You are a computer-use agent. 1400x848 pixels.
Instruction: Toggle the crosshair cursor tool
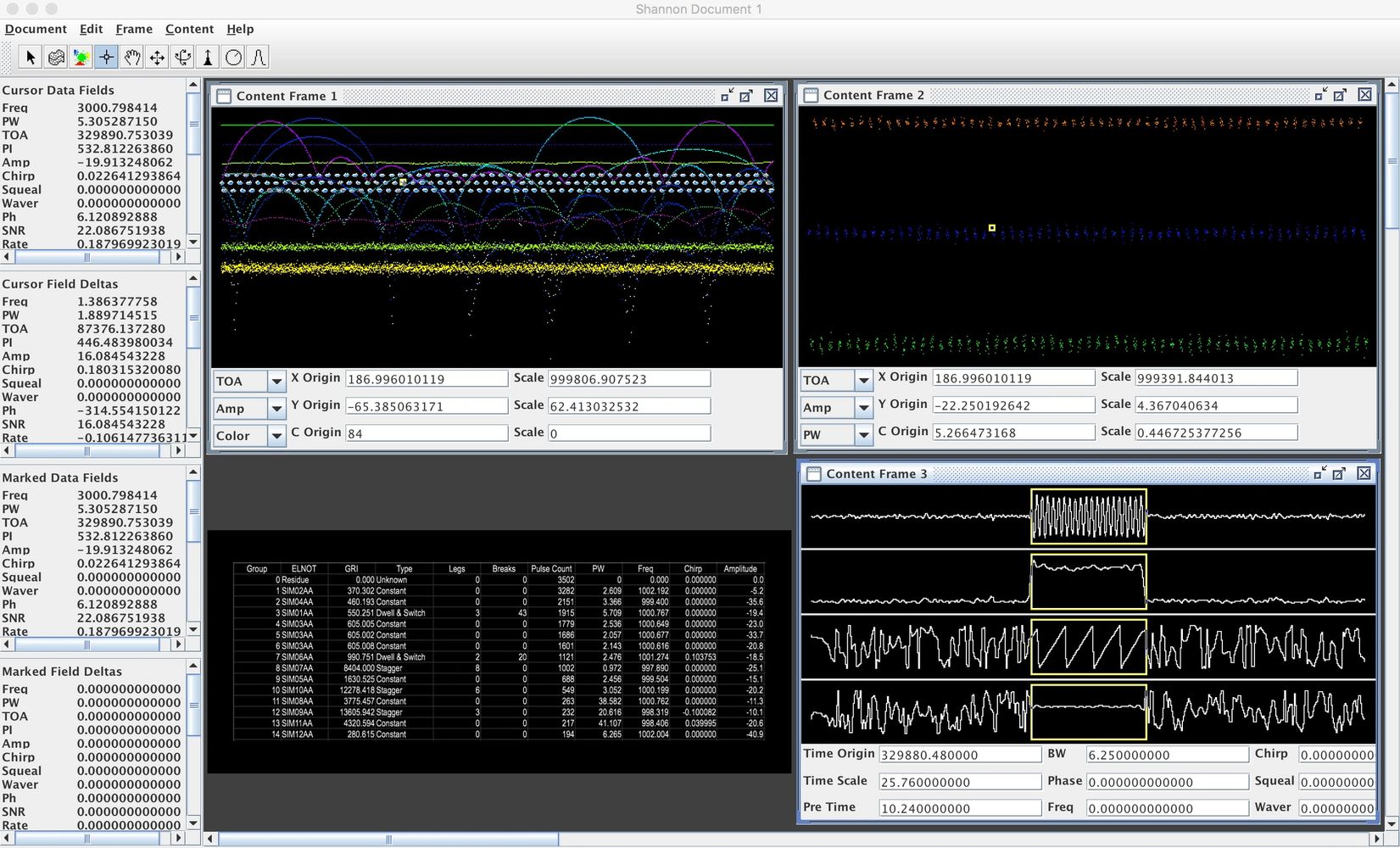point(106,58)
